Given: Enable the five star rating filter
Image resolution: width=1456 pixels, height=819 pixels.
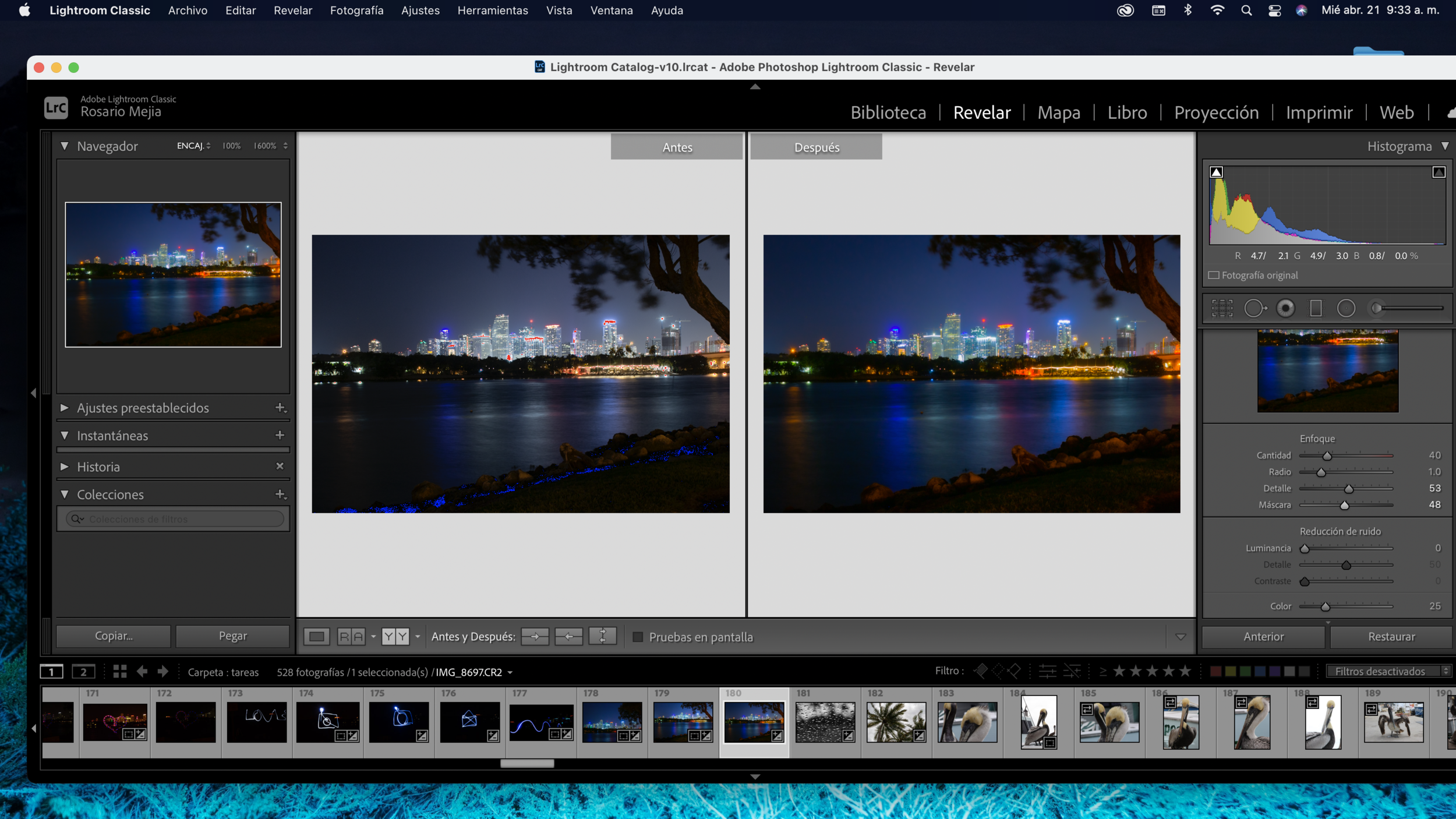Looking at the screenshot, I should pyautogui.click(x=1186, y=671).
